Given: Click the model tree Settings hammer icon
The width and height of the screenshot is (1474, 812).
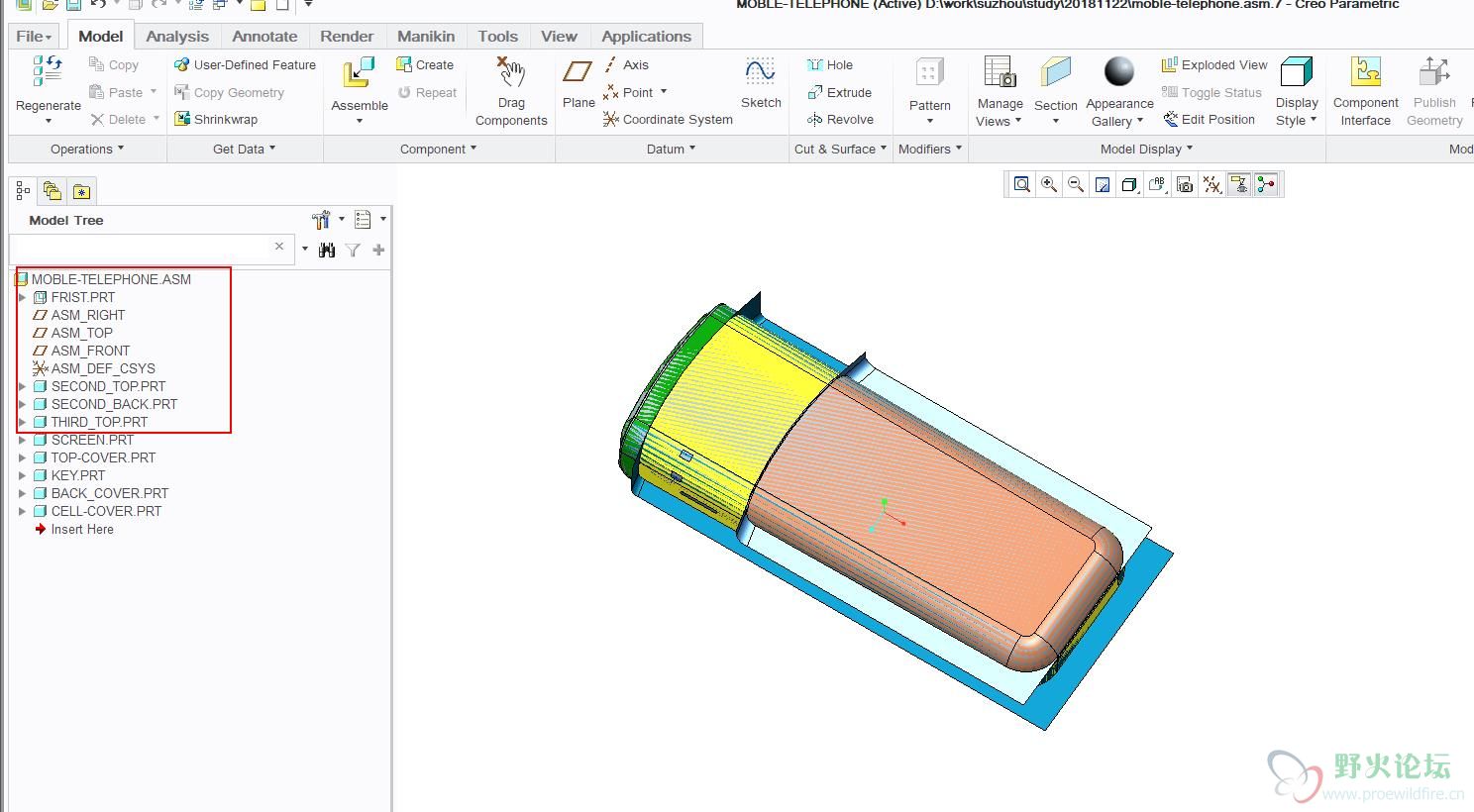Looking at the screenshot, I should [x=321, y=219].
